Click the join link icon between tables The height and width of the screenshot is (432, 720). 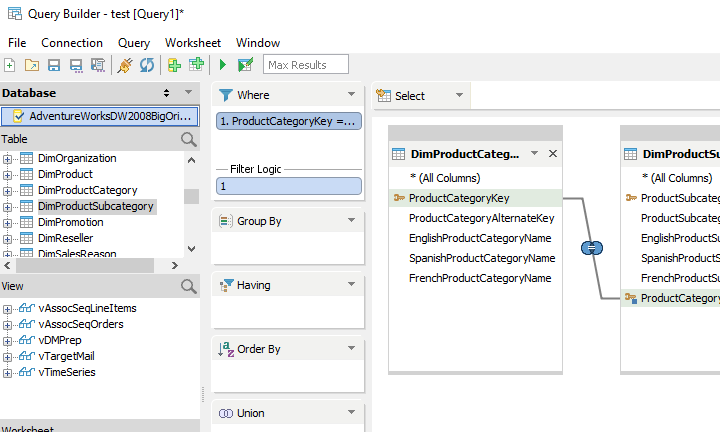tap(592, 248)
